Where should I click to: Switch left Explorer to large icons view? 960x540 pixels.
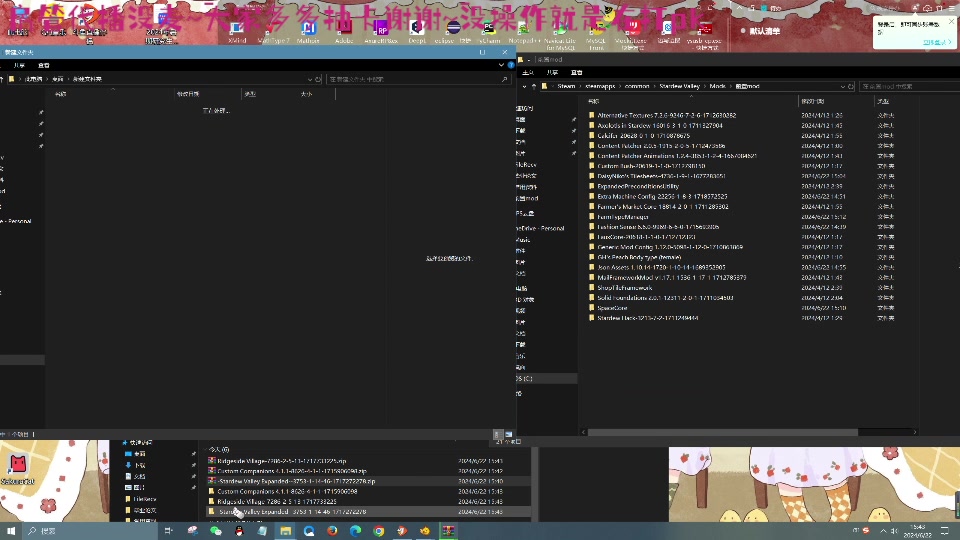[508, 434]
